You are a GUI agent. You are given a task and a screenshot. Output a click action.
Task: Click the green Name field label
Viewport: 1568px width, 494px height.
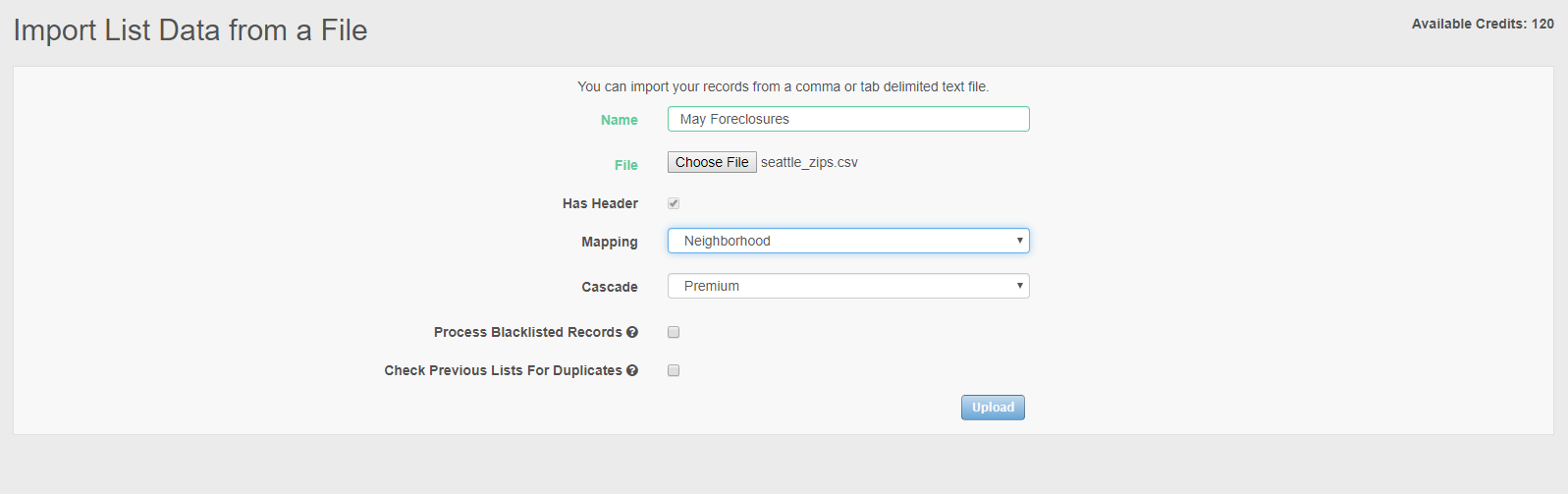619,120
